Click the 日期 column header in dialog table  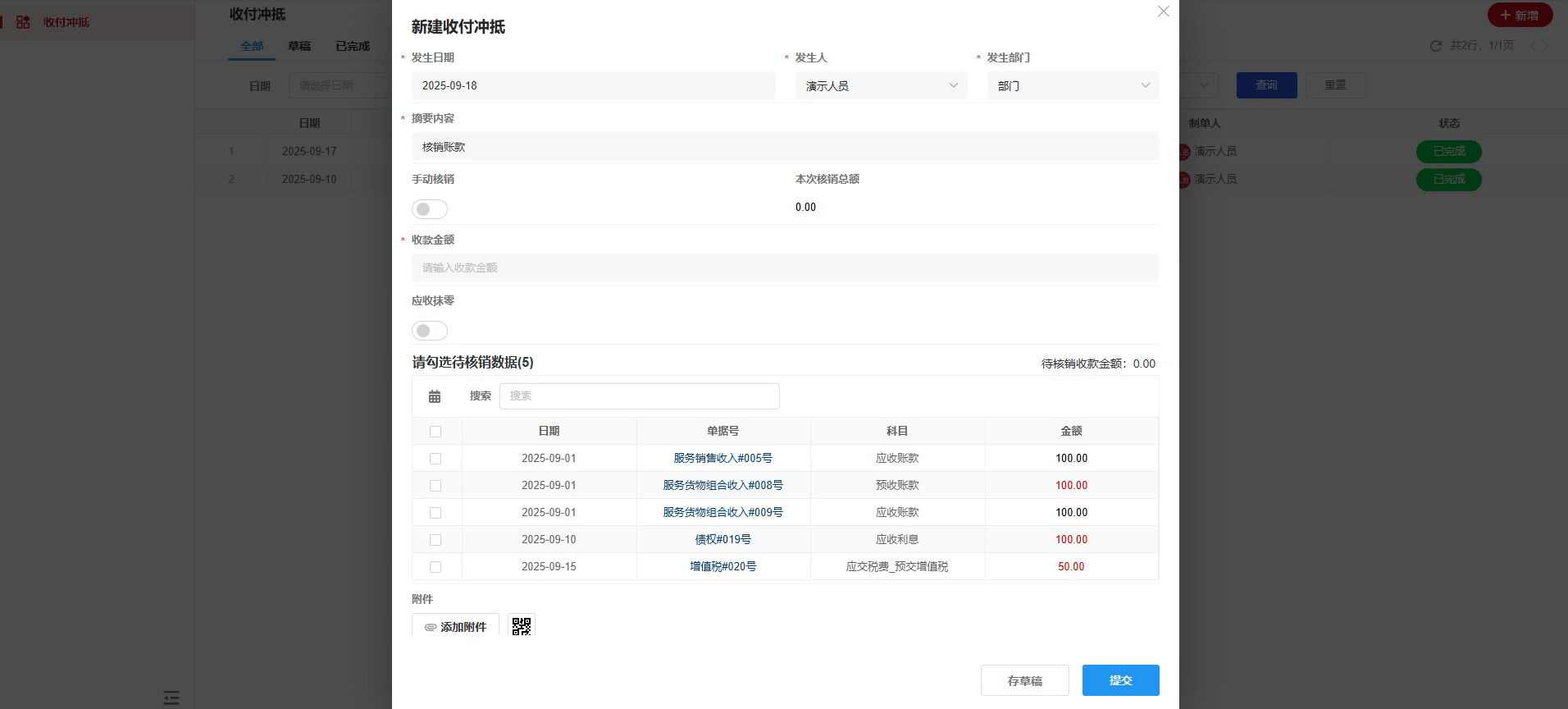pos(549,431)
